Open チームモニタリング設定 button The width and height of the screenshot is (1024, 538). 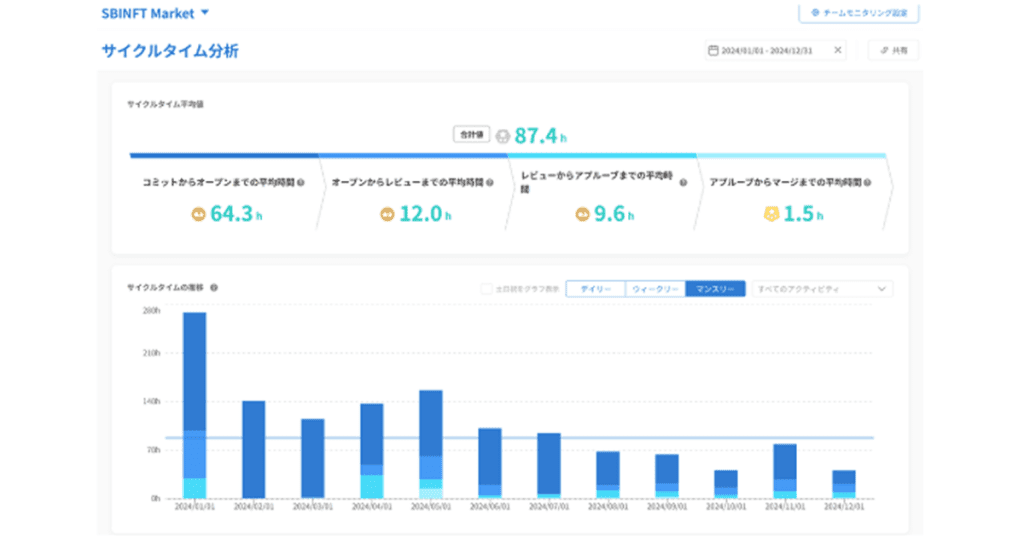[x=859, y=13]
